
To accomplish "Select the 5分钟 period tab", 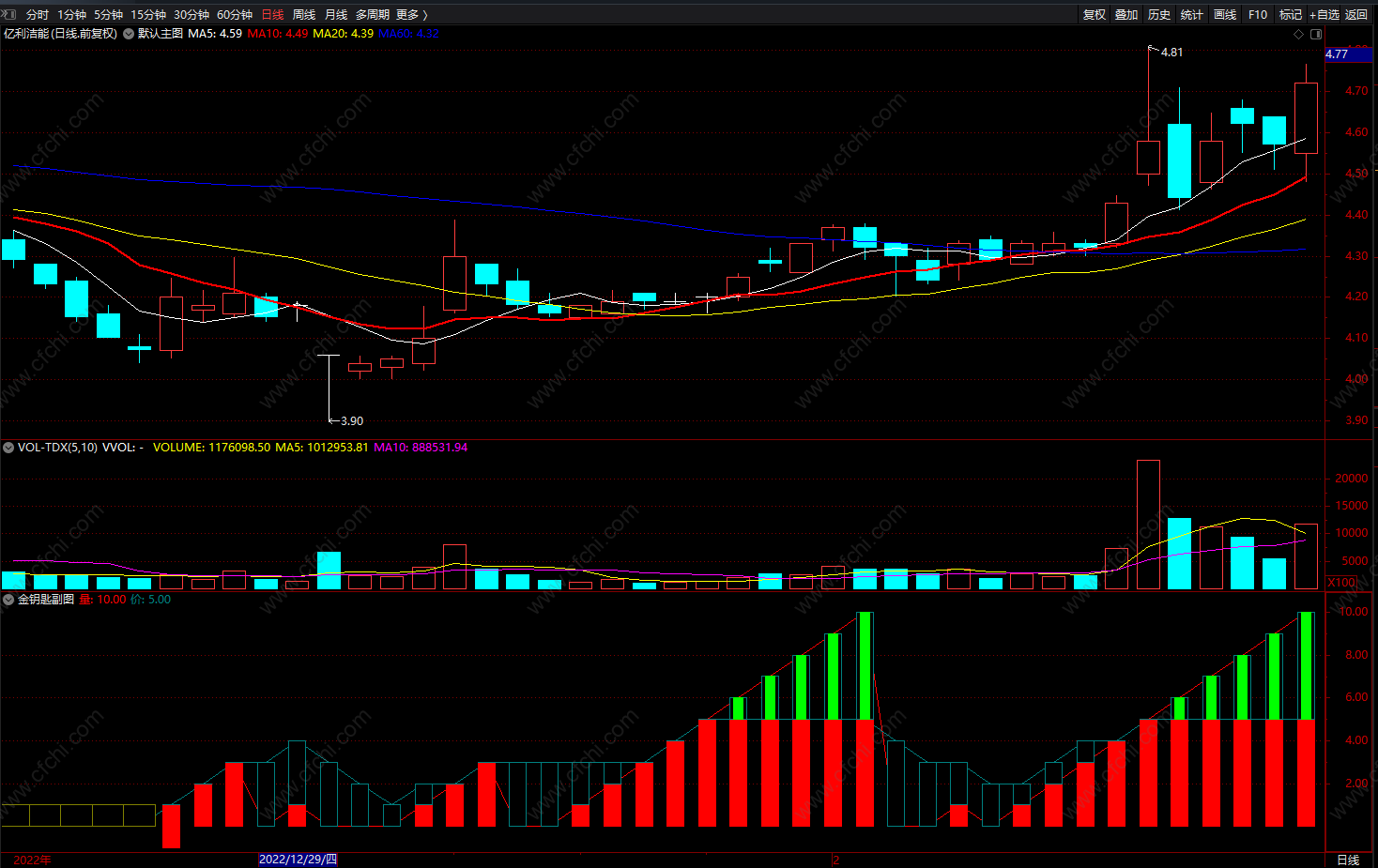I will (x=109, y=15).
